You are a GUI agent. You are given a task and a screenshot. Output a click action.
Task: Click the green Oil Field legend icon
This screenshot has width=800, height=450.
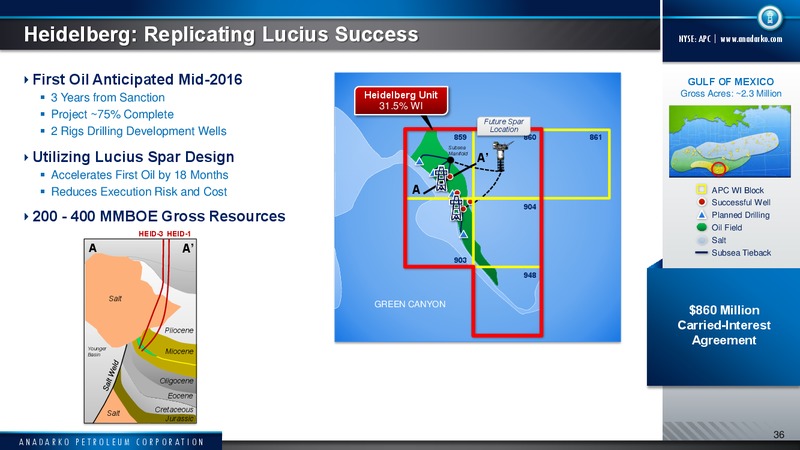point(702,228)
